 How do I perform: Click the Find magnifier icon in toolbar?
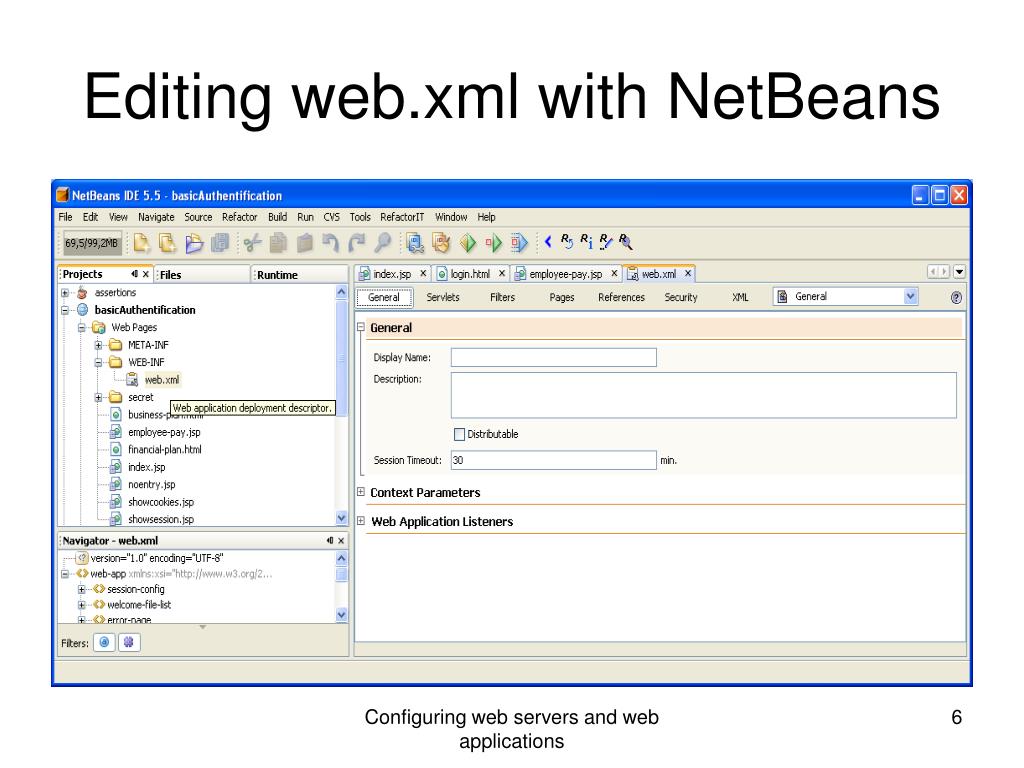pos(383,243)
